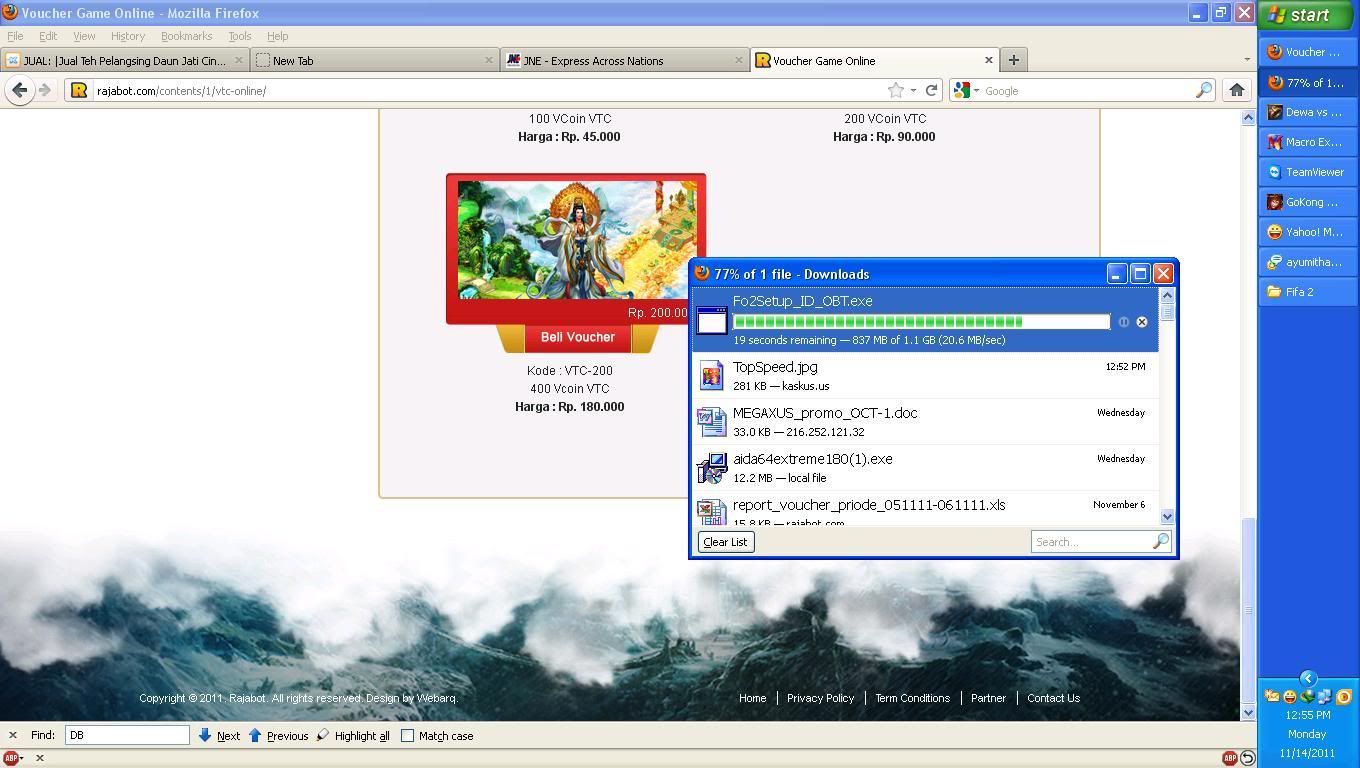Click the Find Previous up arrow

pos(255,735)
